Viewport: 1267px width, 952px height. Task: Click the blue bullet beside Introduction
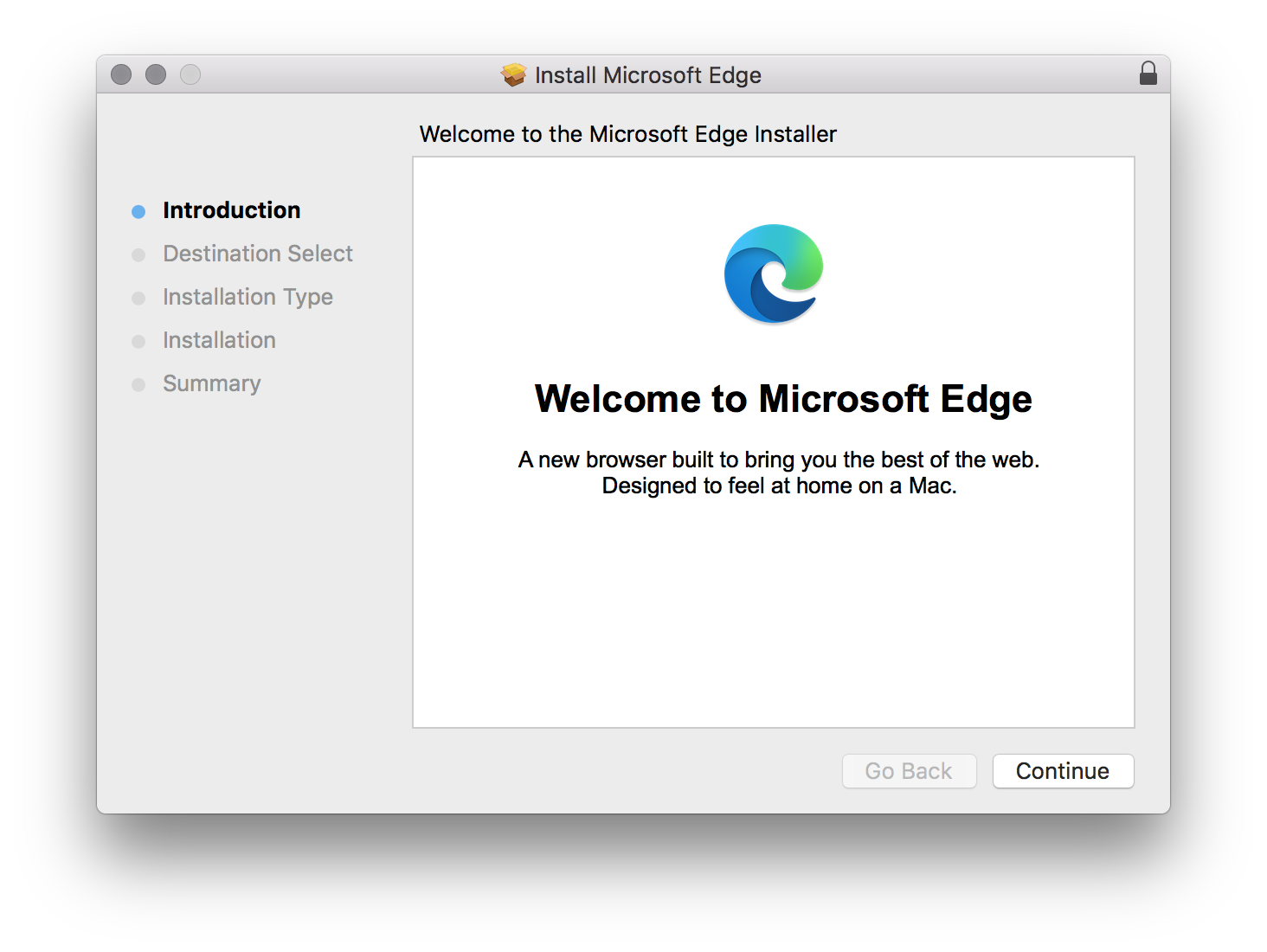(x=138, y=211)
